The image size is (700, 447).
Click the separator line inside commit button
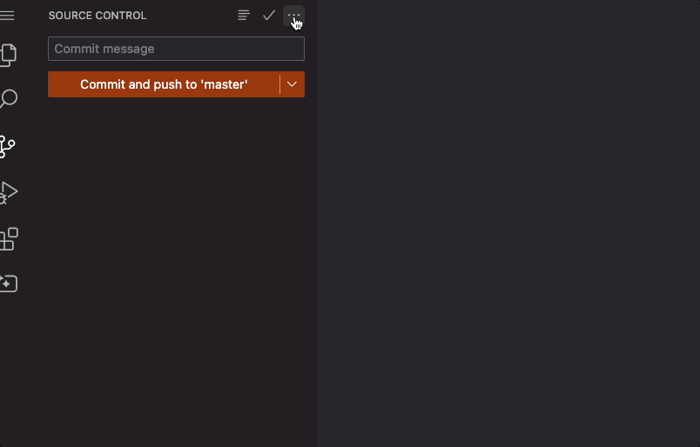pos(280,85)
